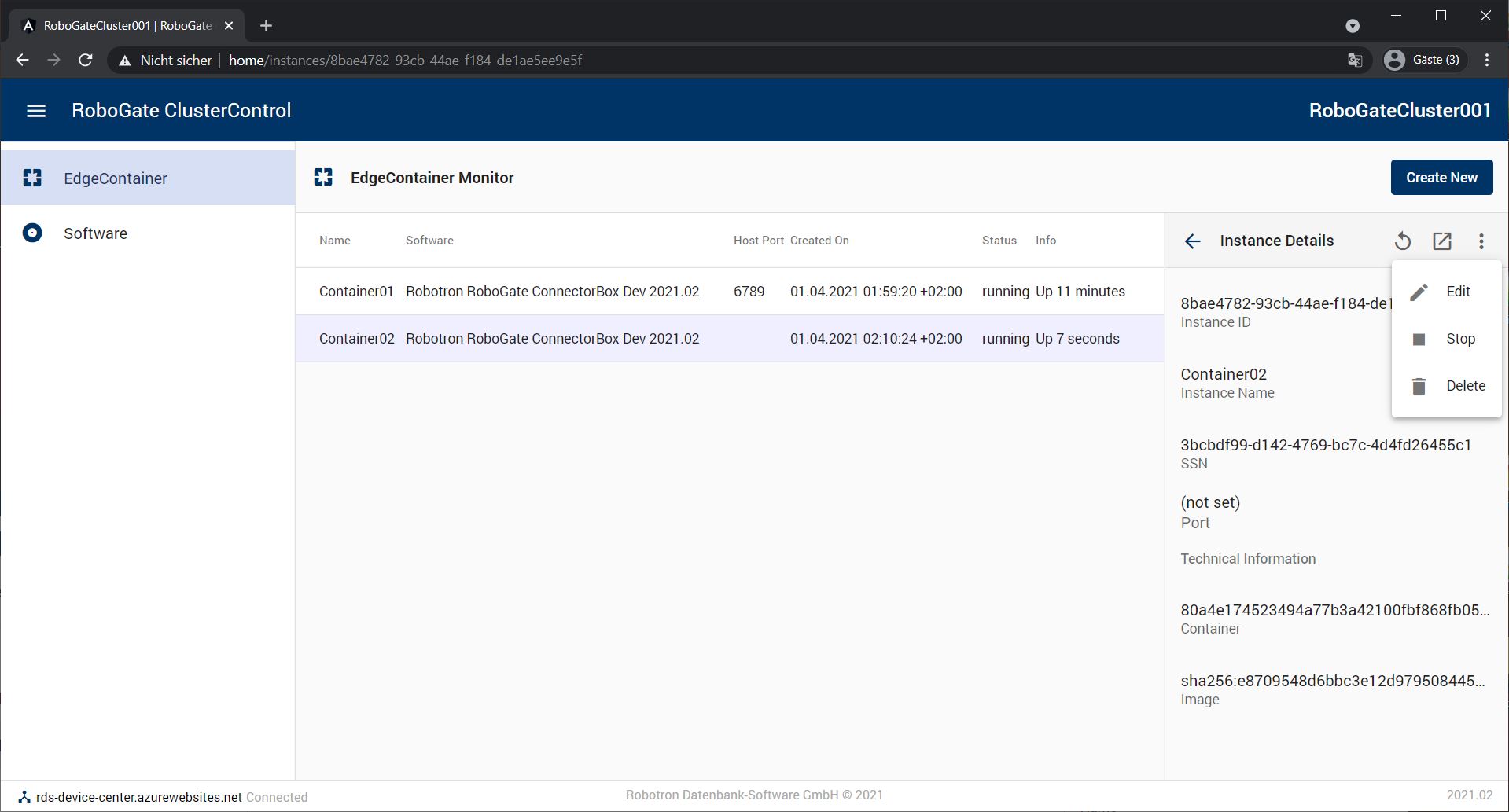Toggle the three-dot Instance Details menu
The height and width of the screenshot is (812, 1509).
tap(1481, 241)
